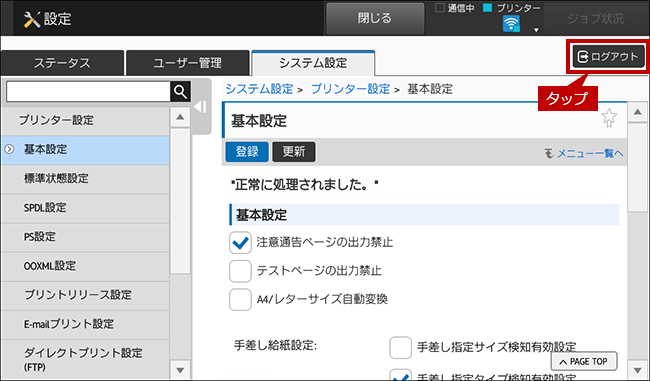The image size is (650, 381).
Task: Open プリントリリース設定 in sidebar
Action: coord(85,295)
